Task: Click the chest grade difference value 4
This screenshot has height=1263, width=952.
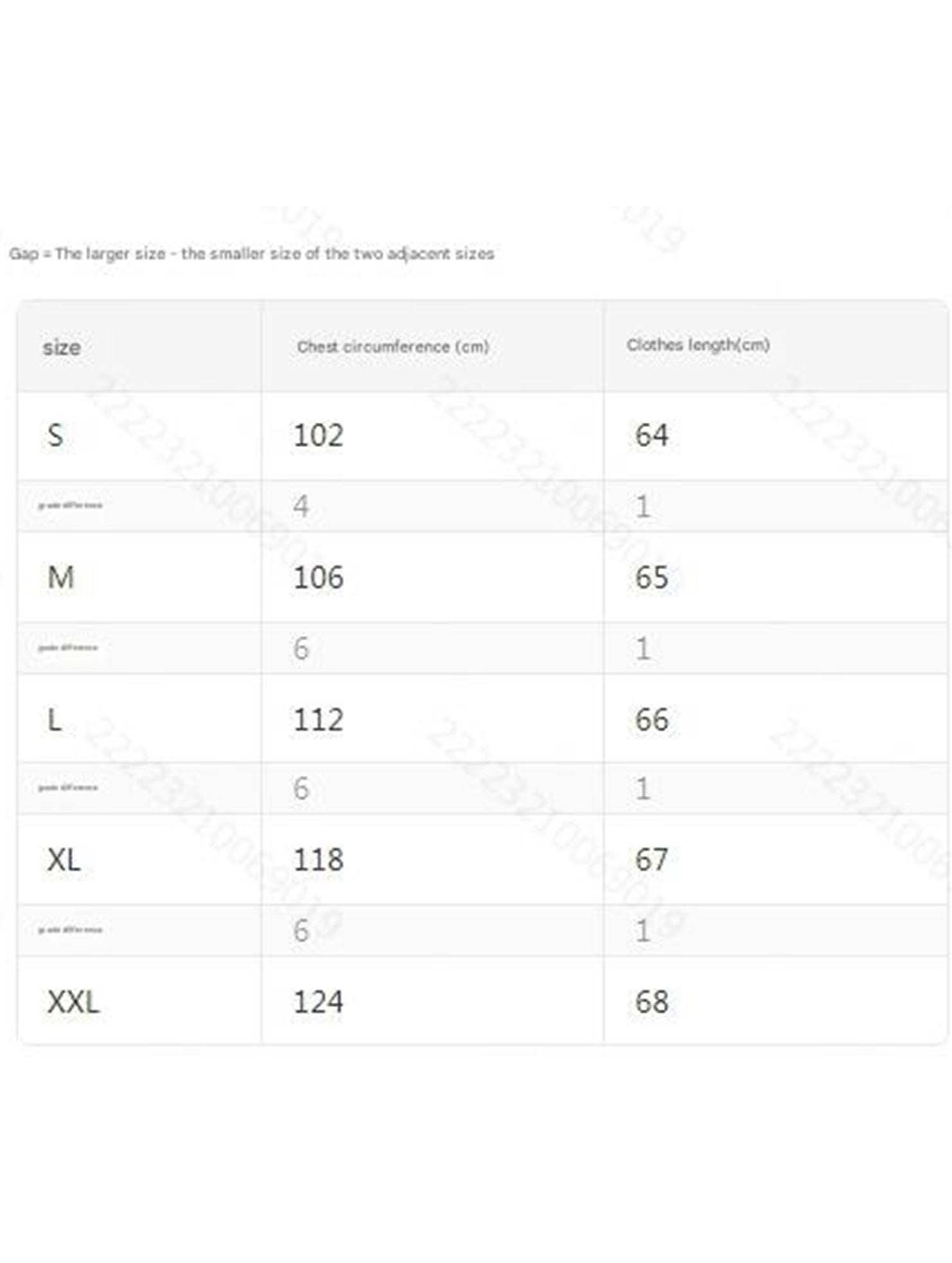Action: pos(301,506)
